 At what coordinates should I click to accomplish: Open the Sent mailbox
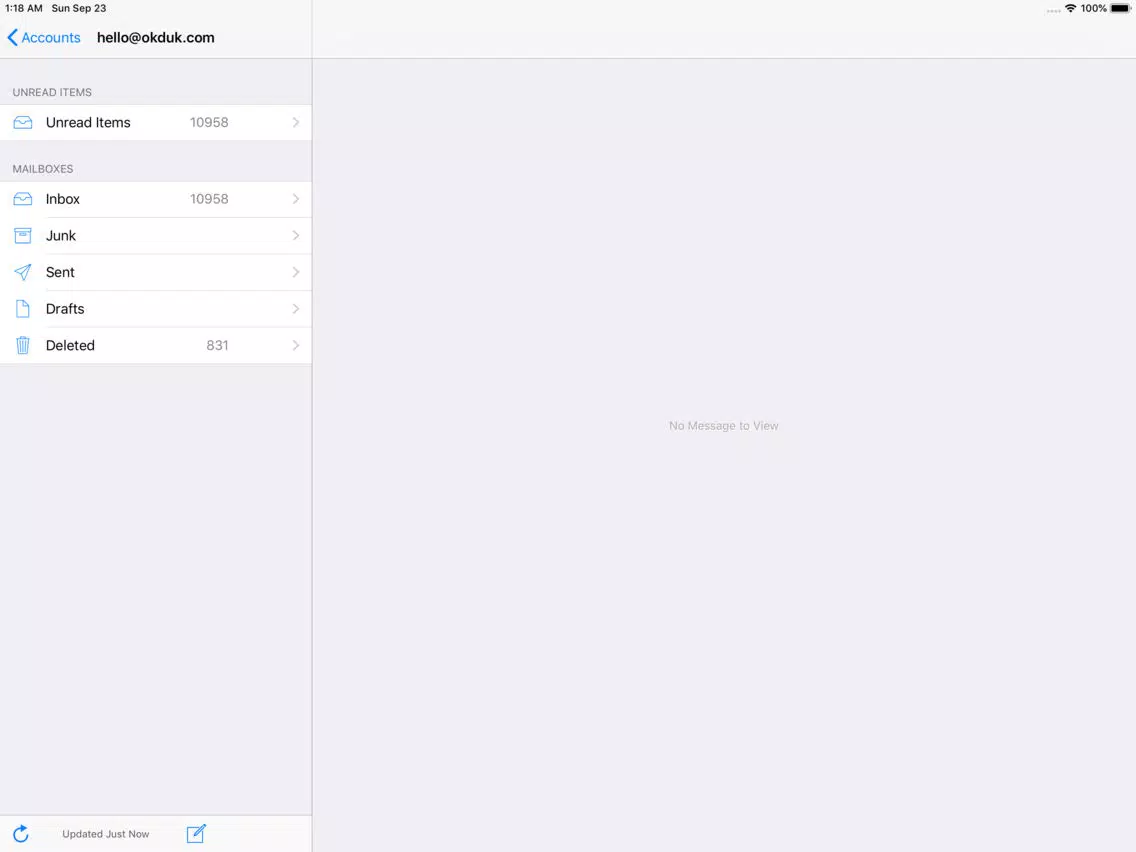coord(156,272)
